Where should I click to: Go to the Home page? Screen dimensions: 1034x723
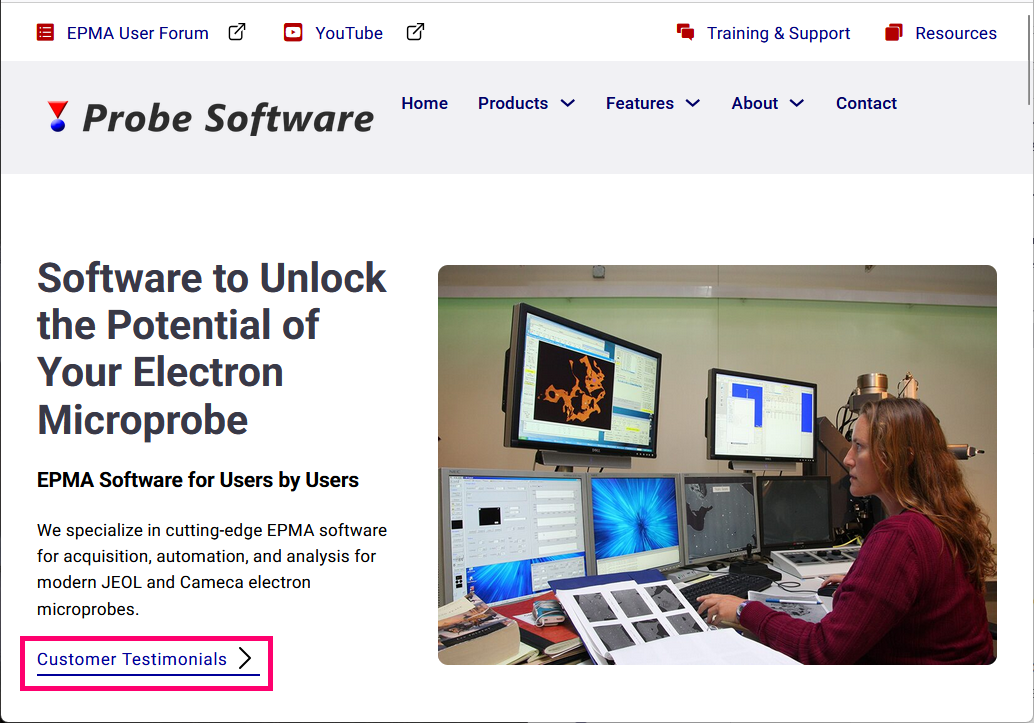[x=424, y=103]
